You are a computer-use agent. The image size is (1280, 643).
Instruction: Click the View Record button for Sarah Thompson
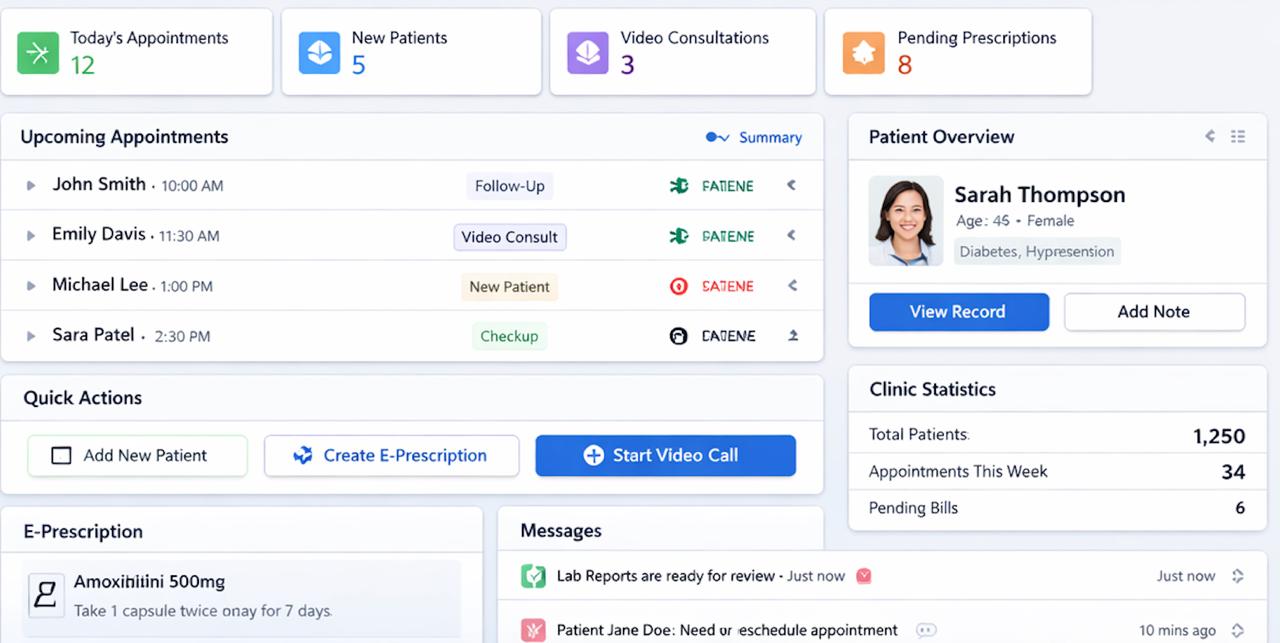tap(958, 311)
